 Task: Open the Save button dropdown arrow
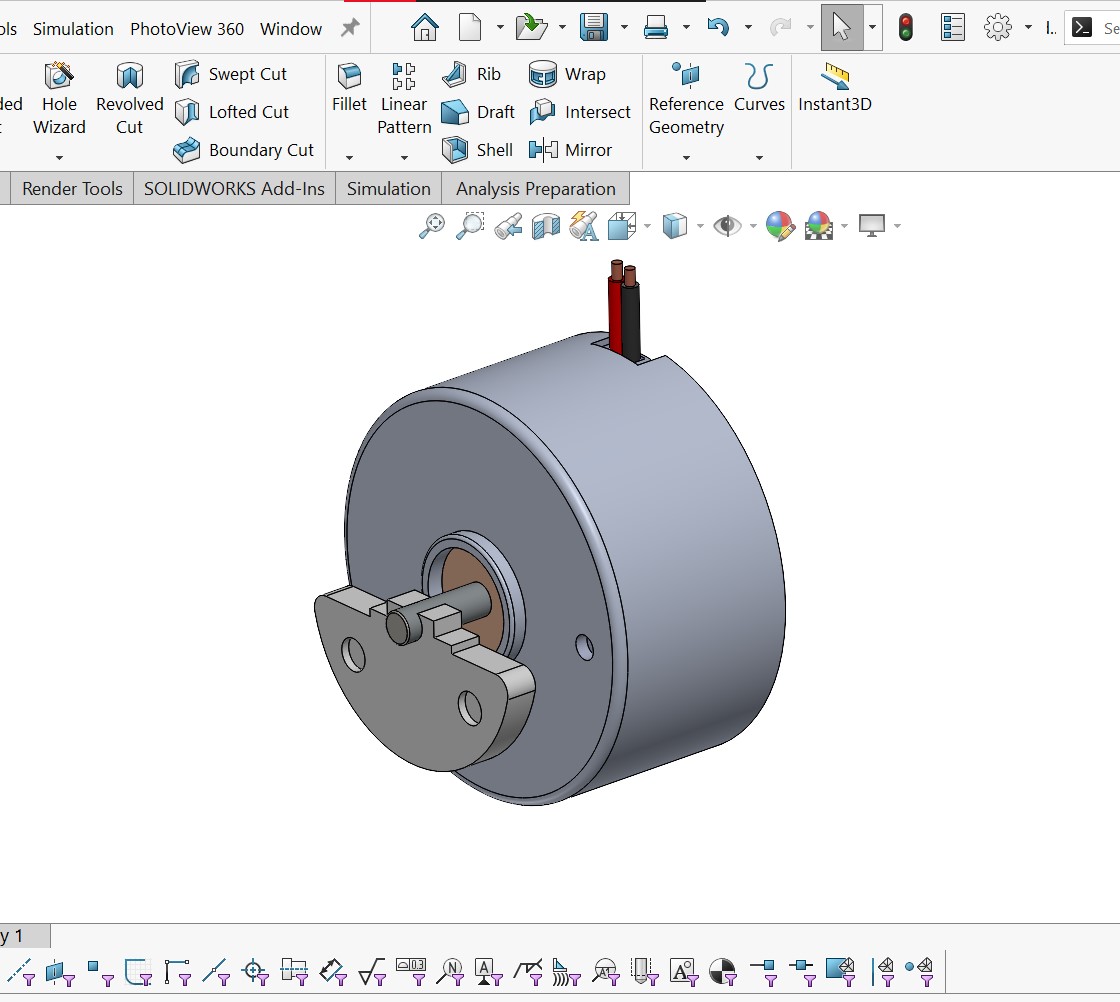(x=624, y=28)
